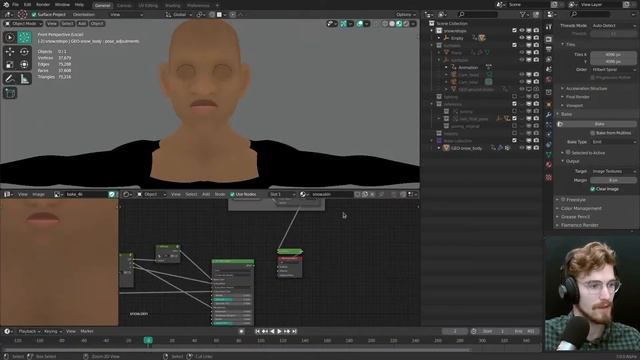640x360 pixels.
Task: Click the Bake button
Action: pos(599,124)
